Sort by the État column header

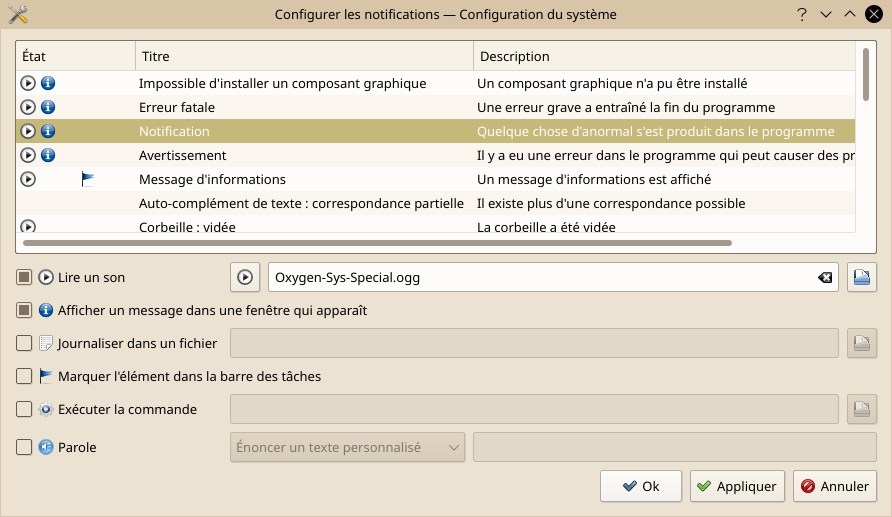click(76, 56)
